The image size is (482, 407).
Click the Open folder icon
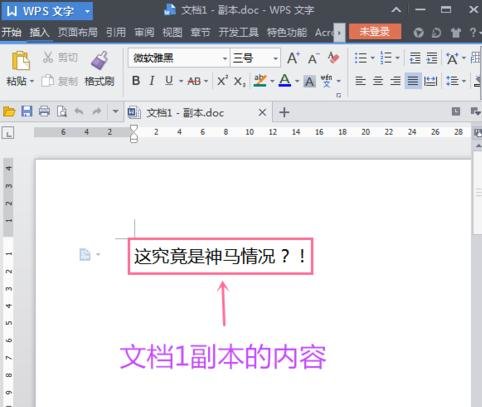[x=9, y=111]
